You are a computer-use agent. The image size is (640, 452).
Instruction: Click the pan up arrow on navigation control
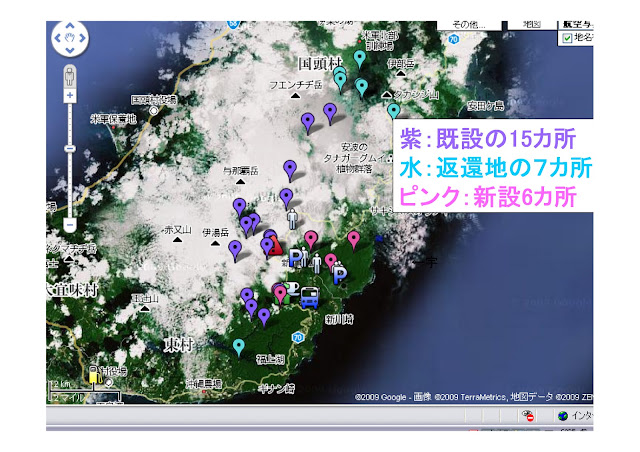pyautogui.click(x=70, y=26)
